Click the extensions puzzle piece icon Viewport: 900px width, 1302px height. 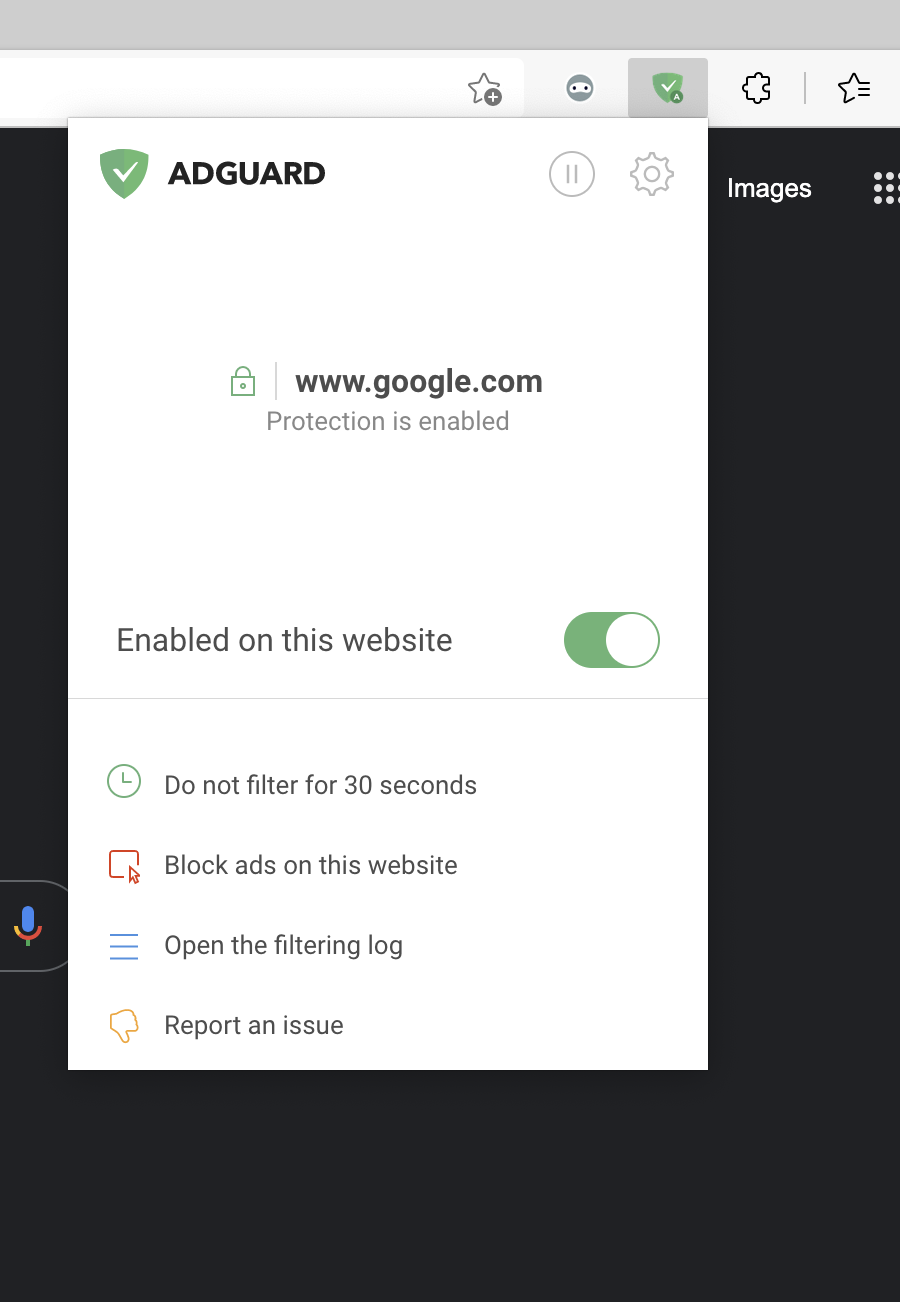pos(756,88)
